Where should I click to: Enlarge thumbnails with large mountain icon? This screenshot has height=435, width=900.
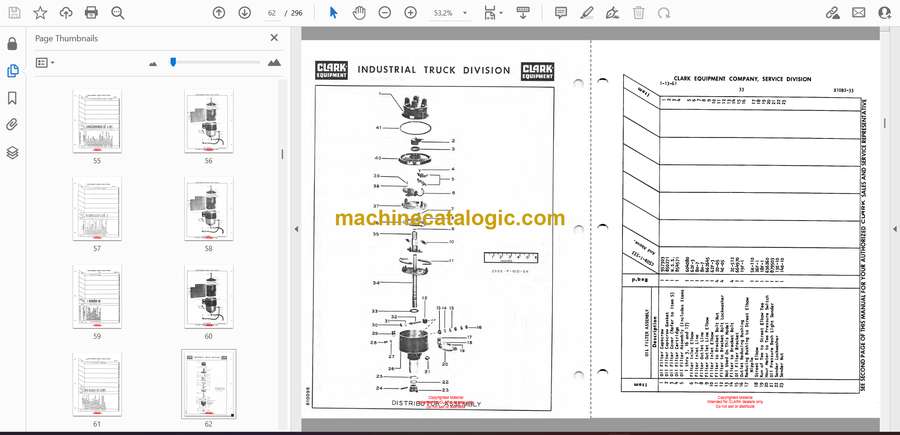coord(274,63)
